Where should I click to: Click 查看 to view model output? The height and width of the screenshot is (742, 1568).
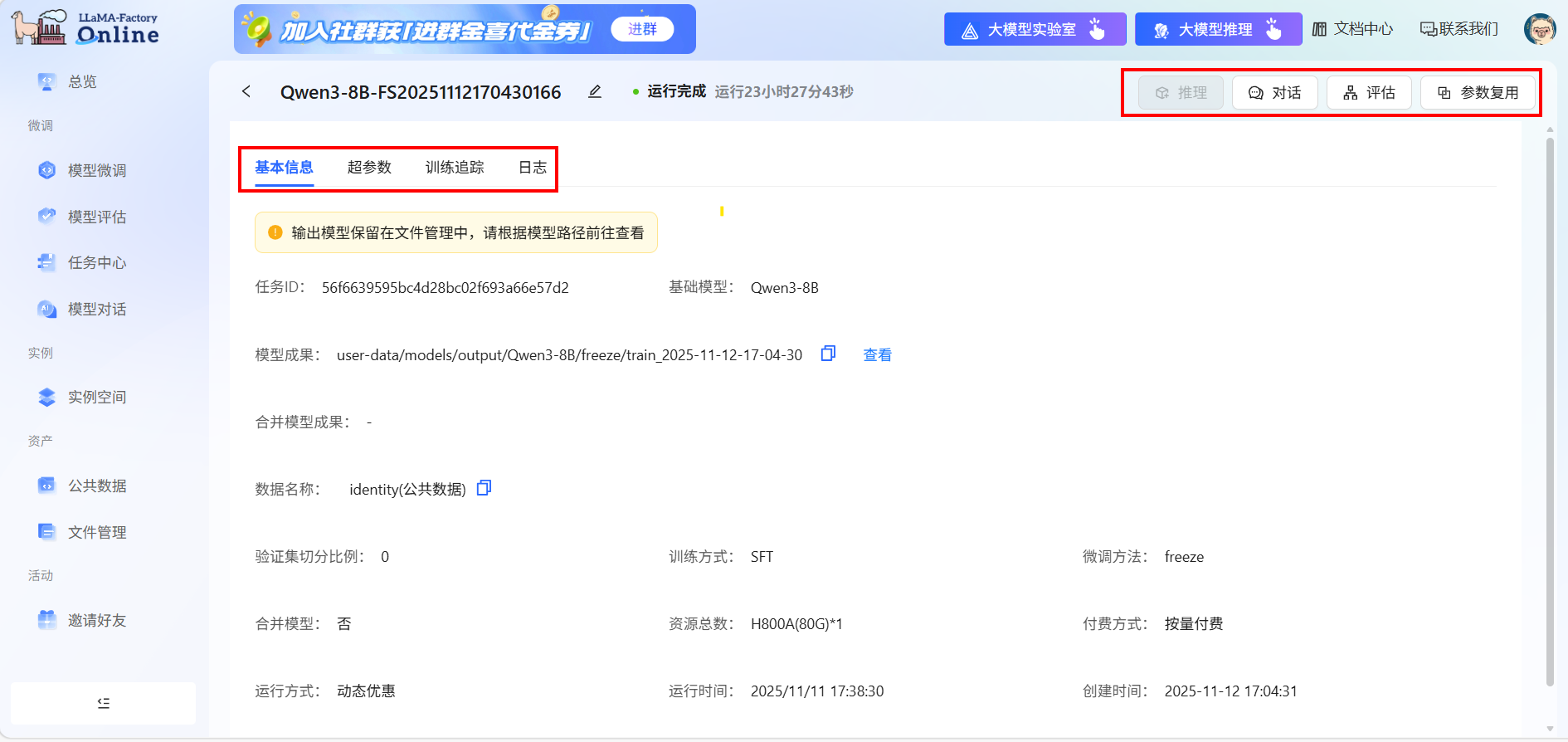[877, 354]
